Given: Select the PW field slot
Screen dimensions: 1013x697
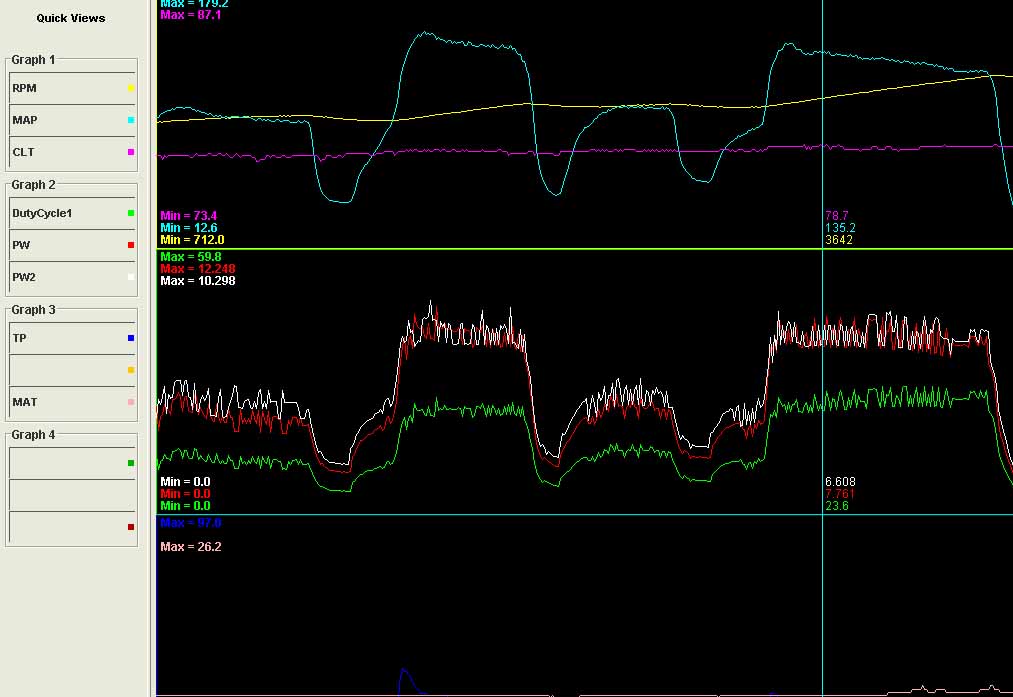Looking at the screenshot, I should [x=66, y=245].
